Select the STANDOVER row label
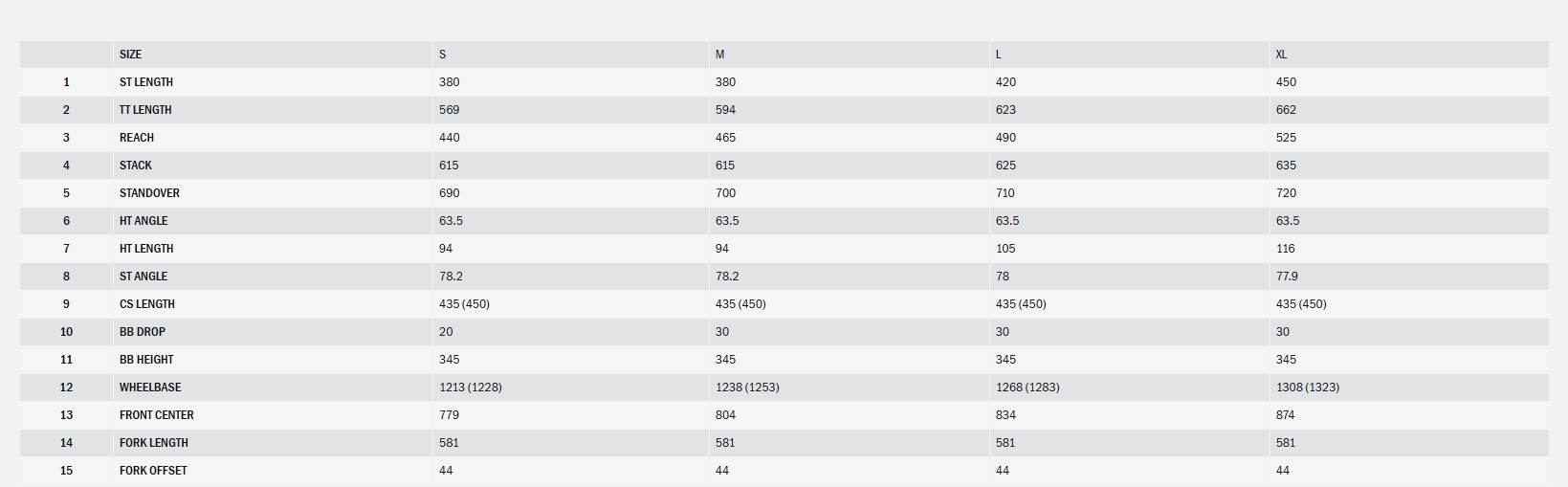Image resolution: width=1568 pixels, height=487 pixels. click(149, 193)
